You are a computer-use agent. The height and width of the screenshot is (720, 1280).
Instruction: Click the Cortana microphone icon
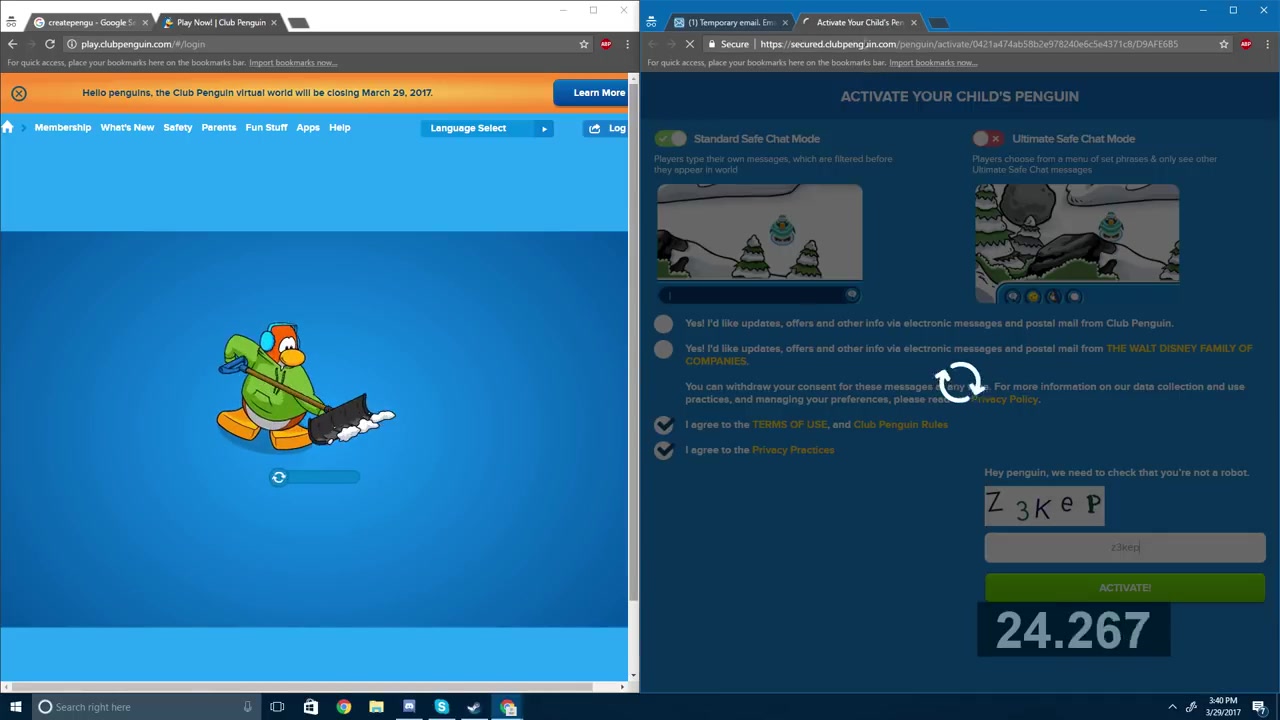click(x=247, y=707)
